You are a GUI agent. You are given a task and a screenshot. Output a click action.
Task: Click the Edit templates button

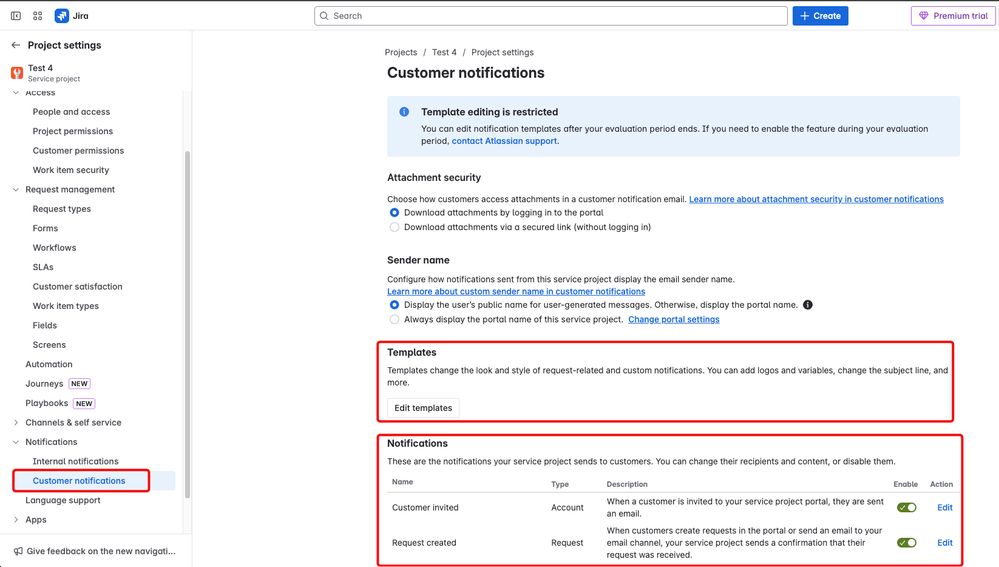pos(423,408)
